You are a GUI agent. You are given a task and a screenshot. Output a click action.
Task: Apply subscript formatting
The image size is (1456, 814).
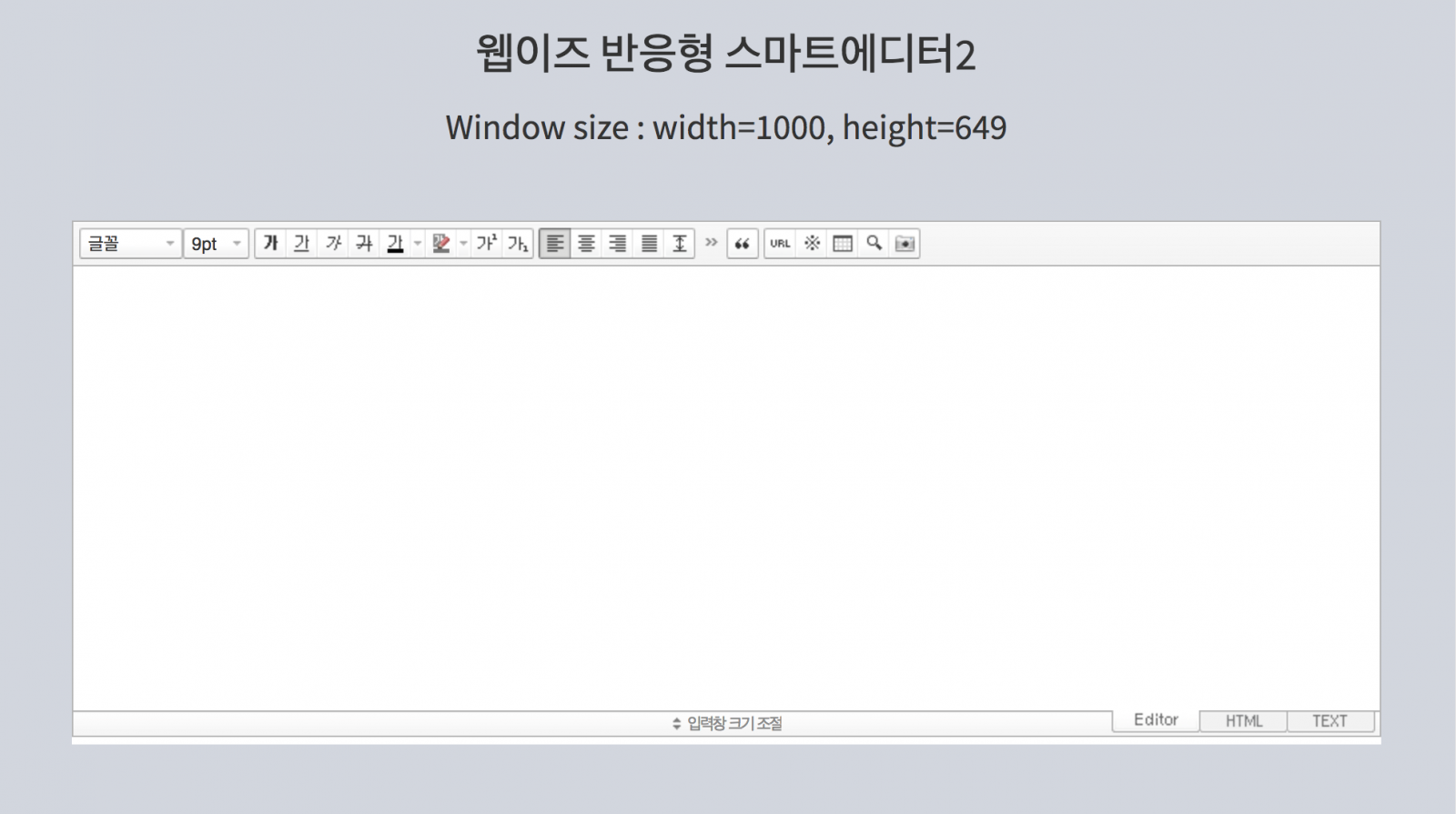[x=518, y=244]
